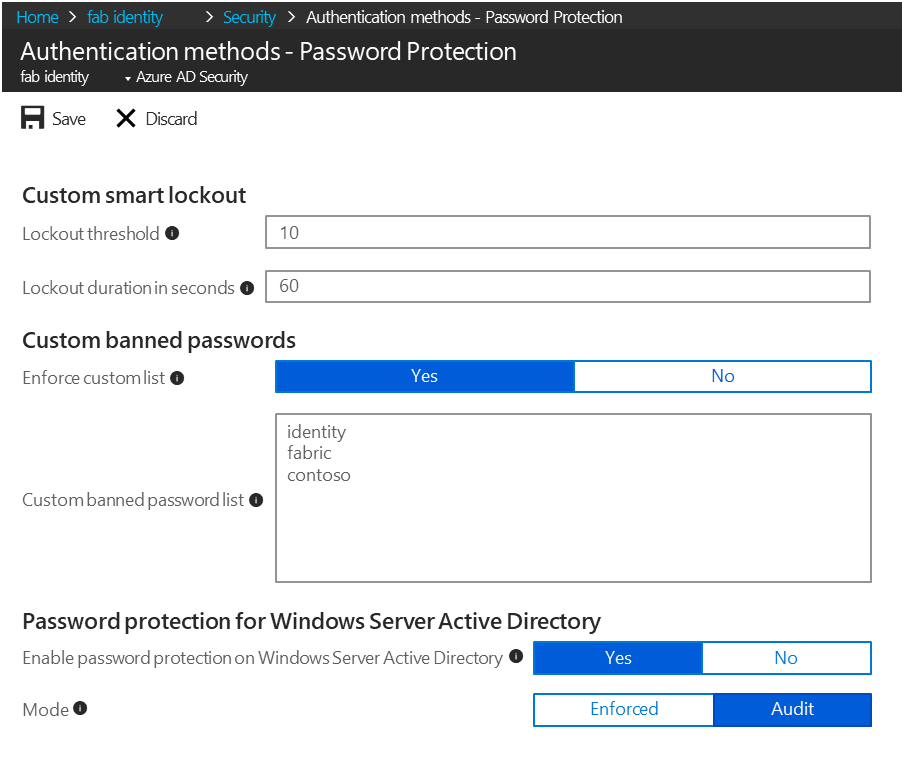Open info tooltip for Custom banned password list
902x759 pixels.
tap(256, 500)
